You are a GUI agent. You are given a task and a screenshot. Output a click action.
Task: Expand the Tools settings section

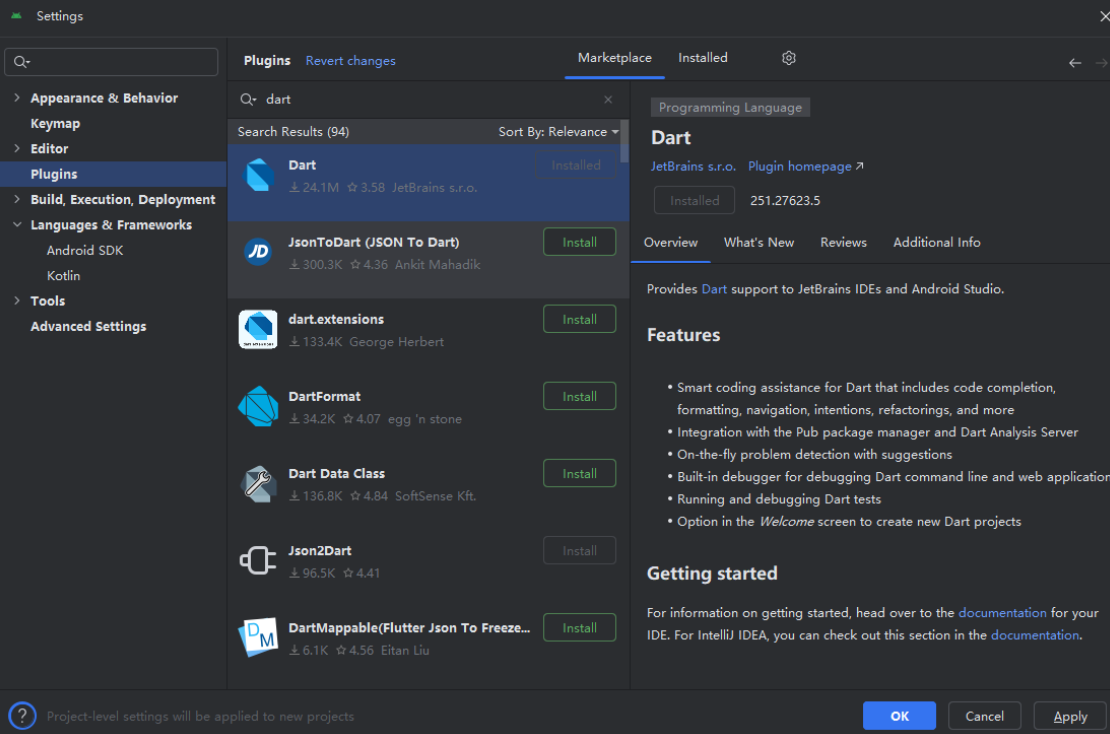pyautogui.click(x=17, y=301)
